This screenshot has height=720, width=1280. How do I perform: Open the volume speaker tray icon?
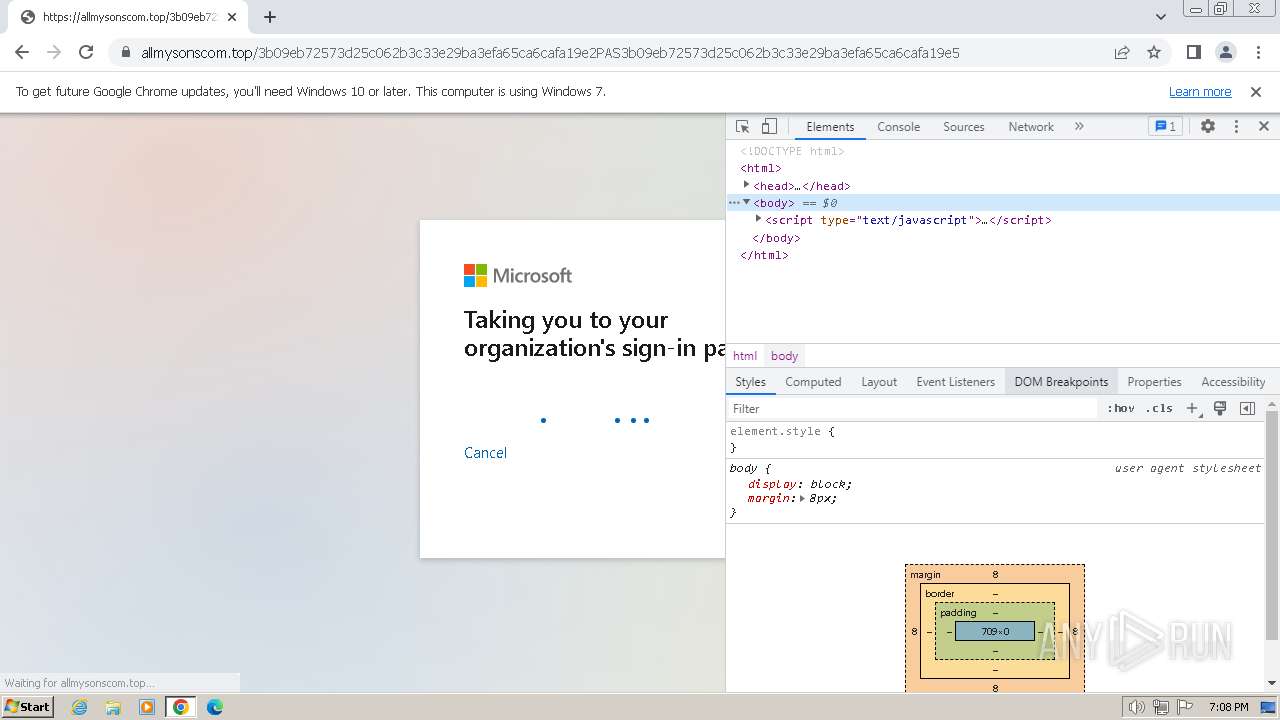1137,707
